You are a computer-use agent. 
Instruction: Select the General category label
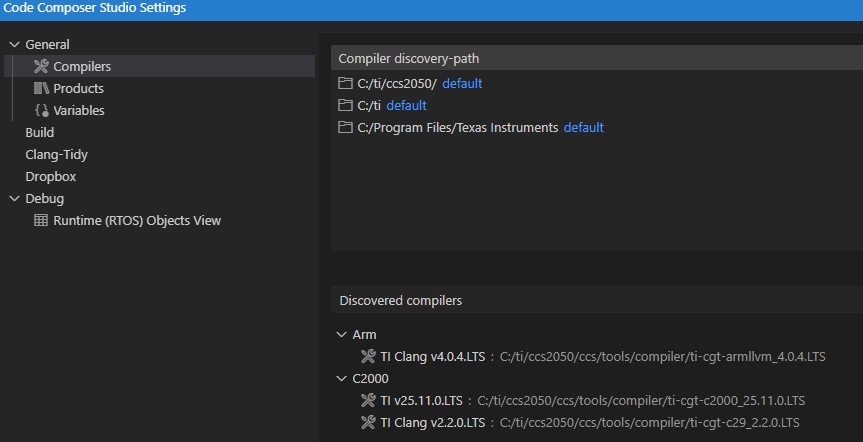click(47, 45)
